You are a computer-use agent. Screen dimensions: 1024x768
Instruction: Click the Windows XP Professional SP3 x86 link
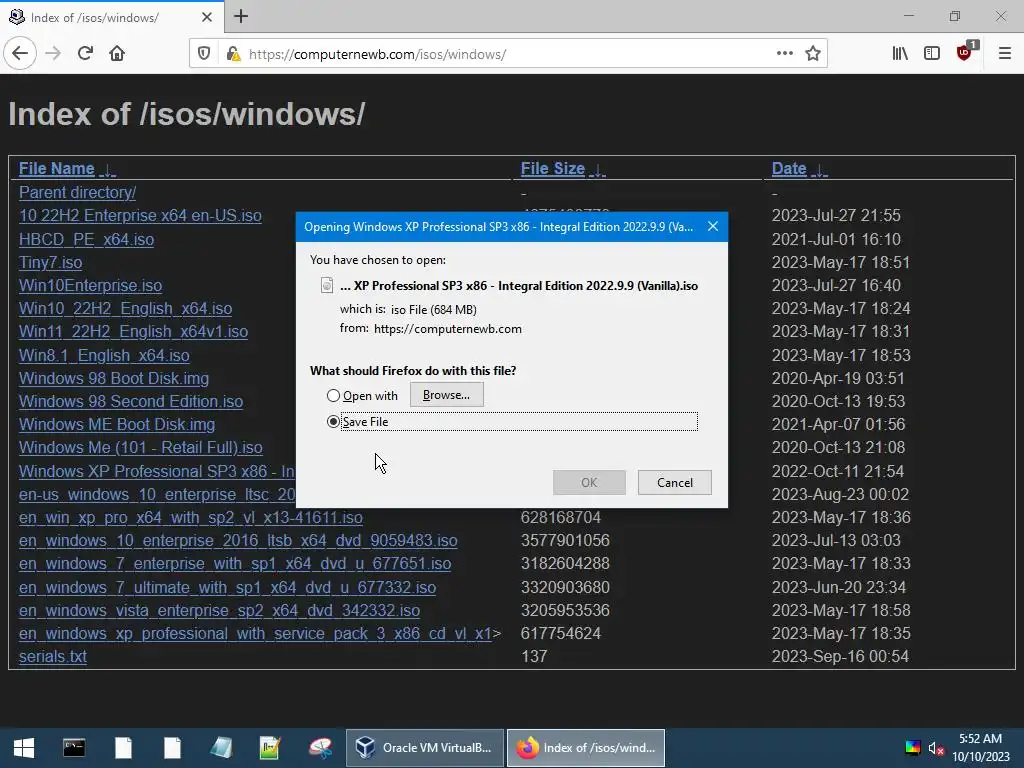click(x=157, y=472)
